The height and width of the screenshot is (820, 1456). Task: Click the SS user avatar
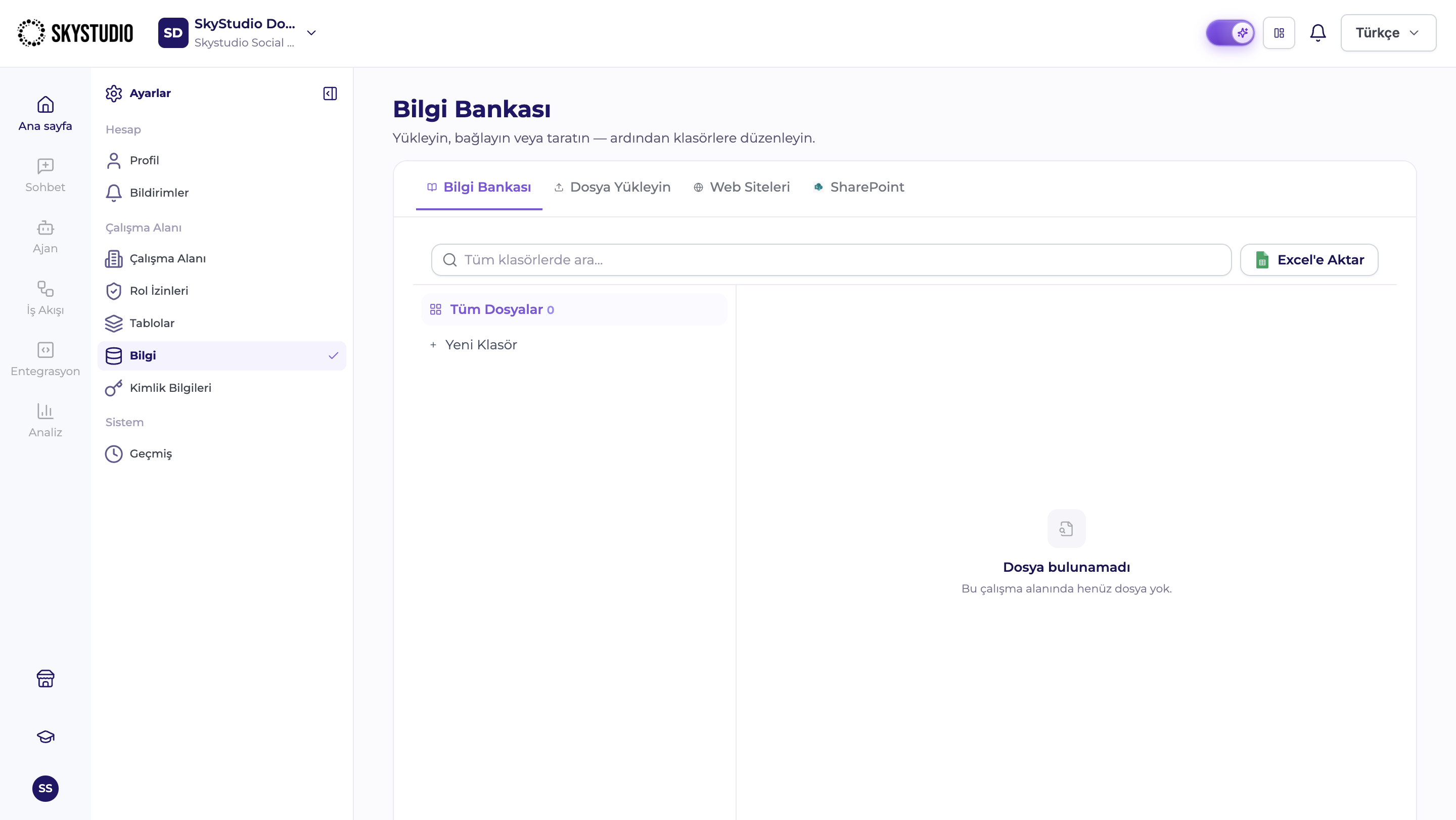[x=45, y=788]
